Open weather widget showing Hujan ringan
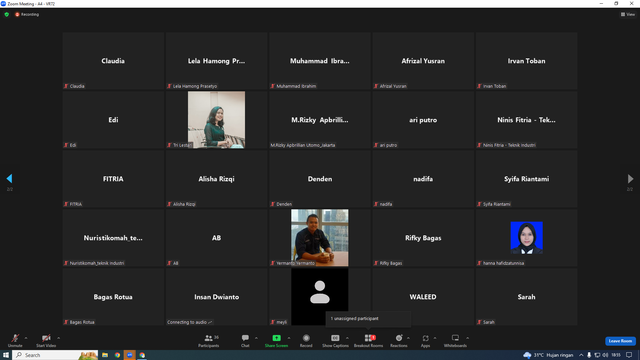The height and width of the screenshot is (360, 640). tap(548, 355)
